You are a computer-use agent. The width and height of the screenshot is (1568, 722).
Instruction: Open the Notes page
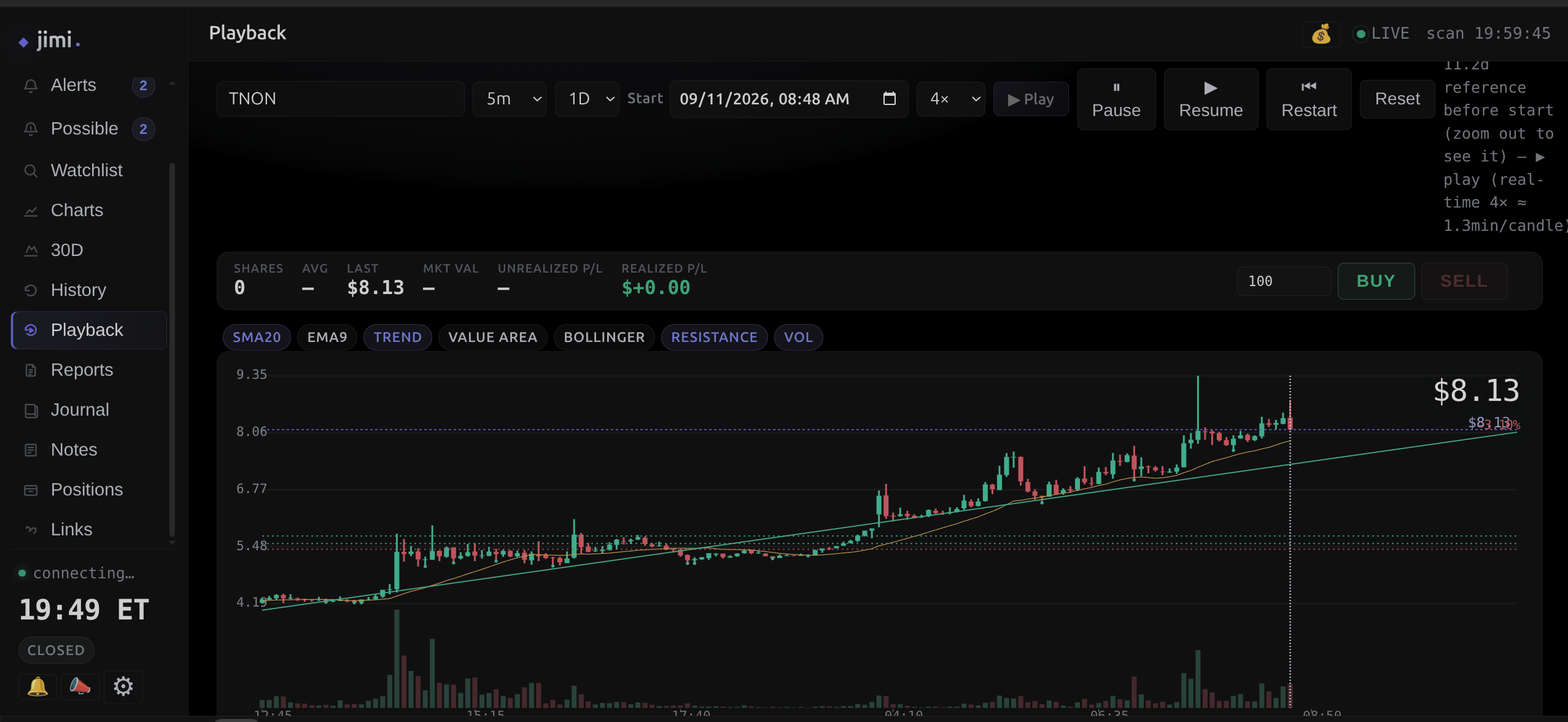click(x=89, y=449)
